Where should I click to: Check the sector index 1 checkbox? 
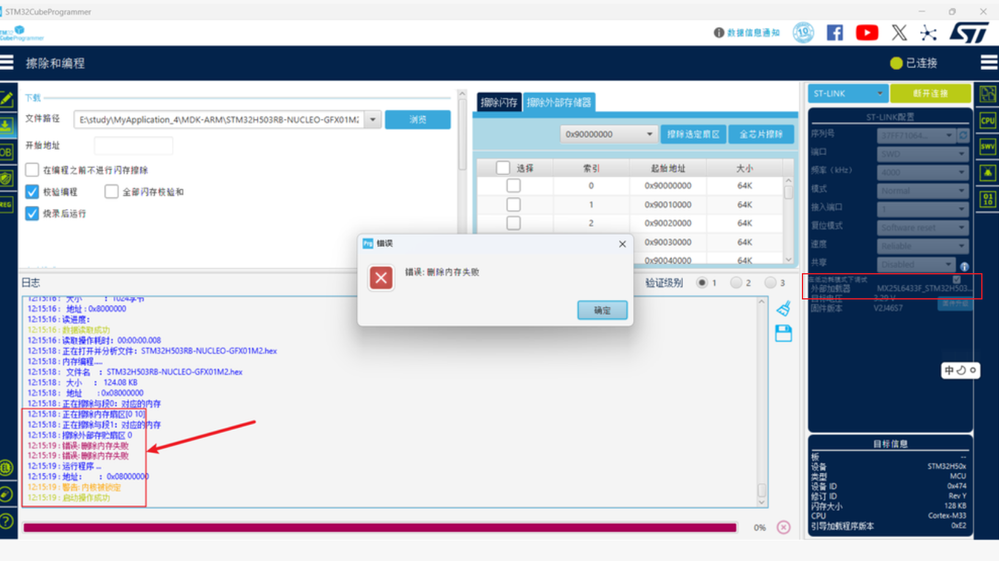(x=514, y=204)
